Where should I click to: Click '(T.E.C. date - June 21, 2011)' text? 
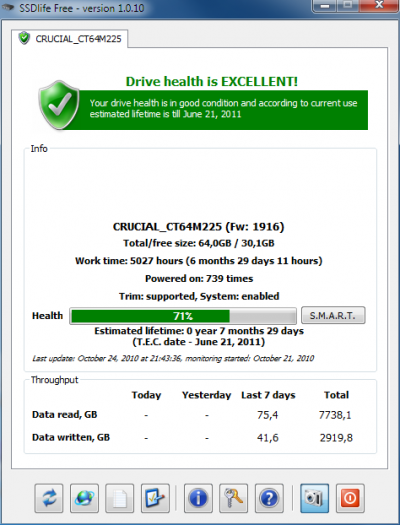tap(199, 342)
